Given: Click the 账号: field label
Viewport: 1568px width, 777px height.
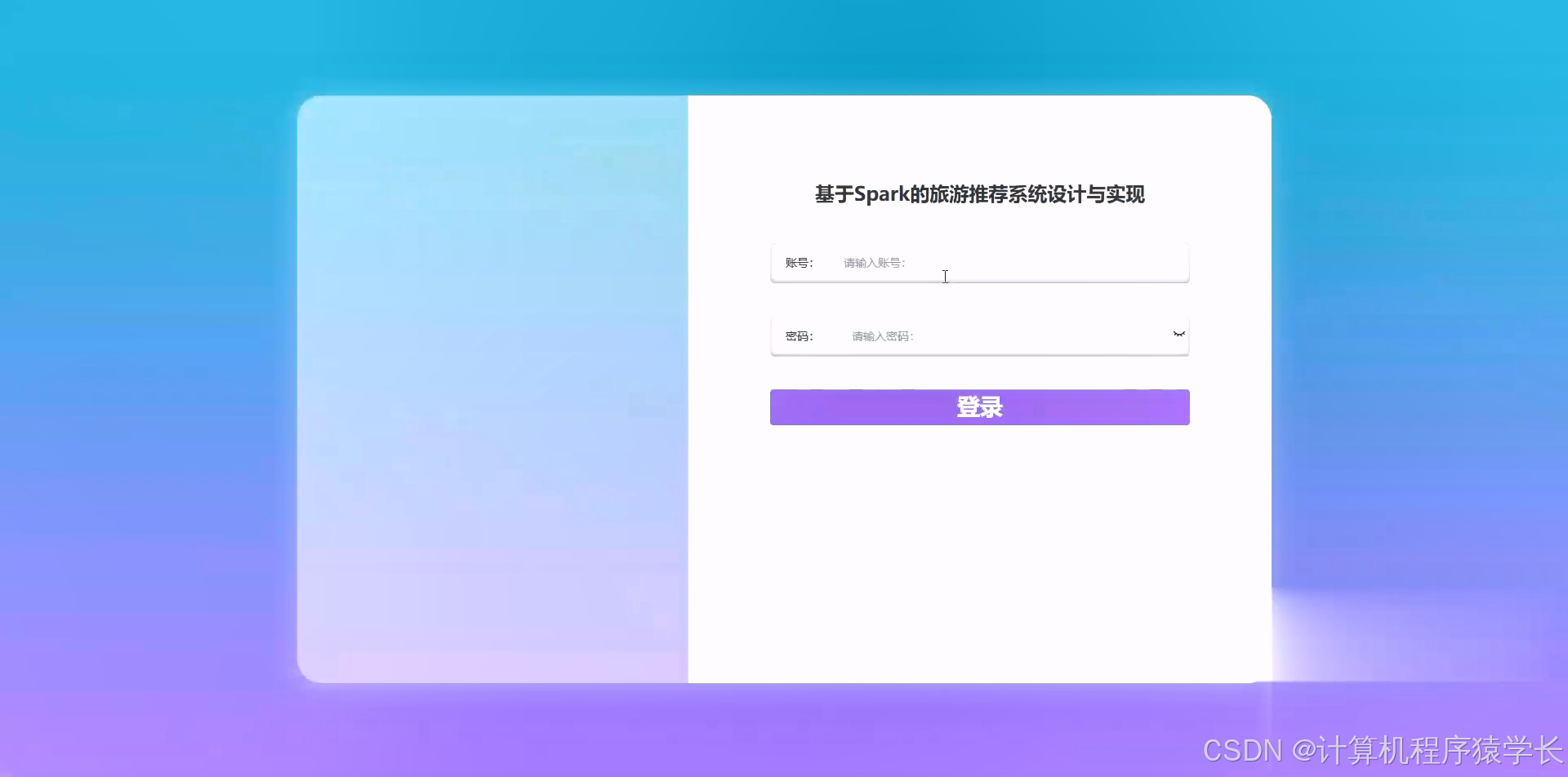Looking at the screenshot, I should [800, 262].
